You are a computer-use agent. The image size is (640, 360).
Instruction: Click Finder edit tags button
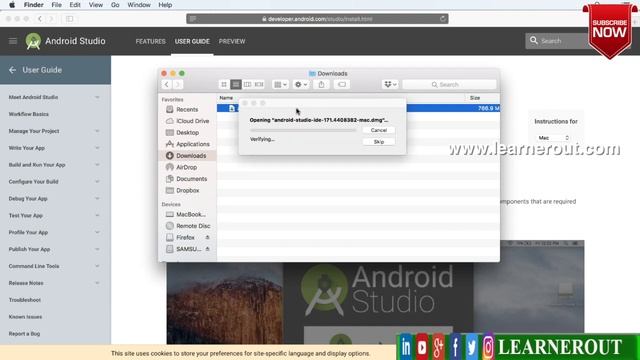(342, 84)
